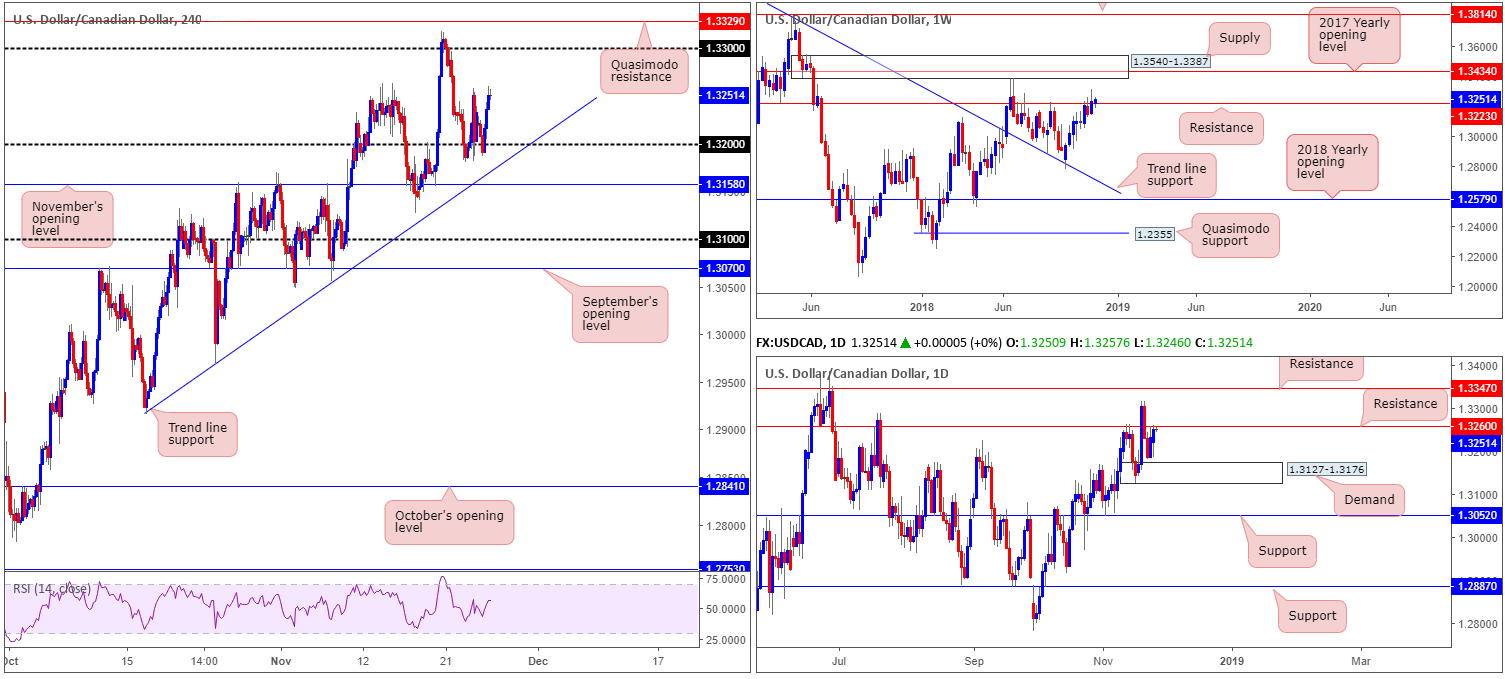Click the 1.2355 level label

coord(1153,233)
